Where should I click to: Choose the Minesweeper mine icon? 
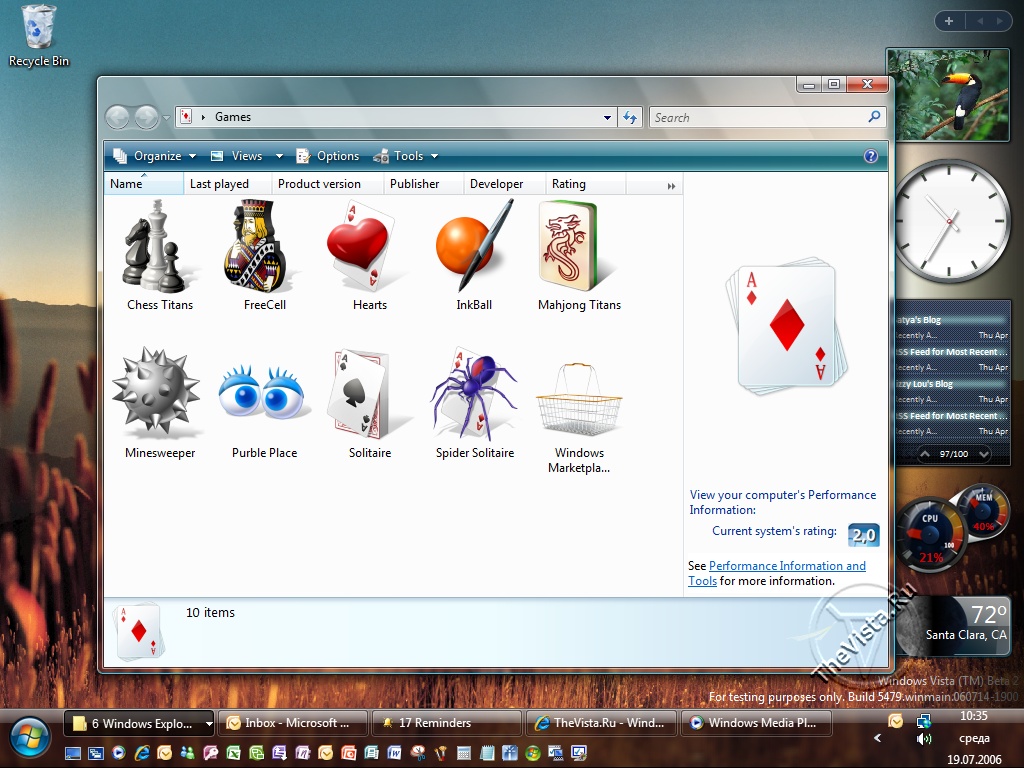[x=155, y=392]
